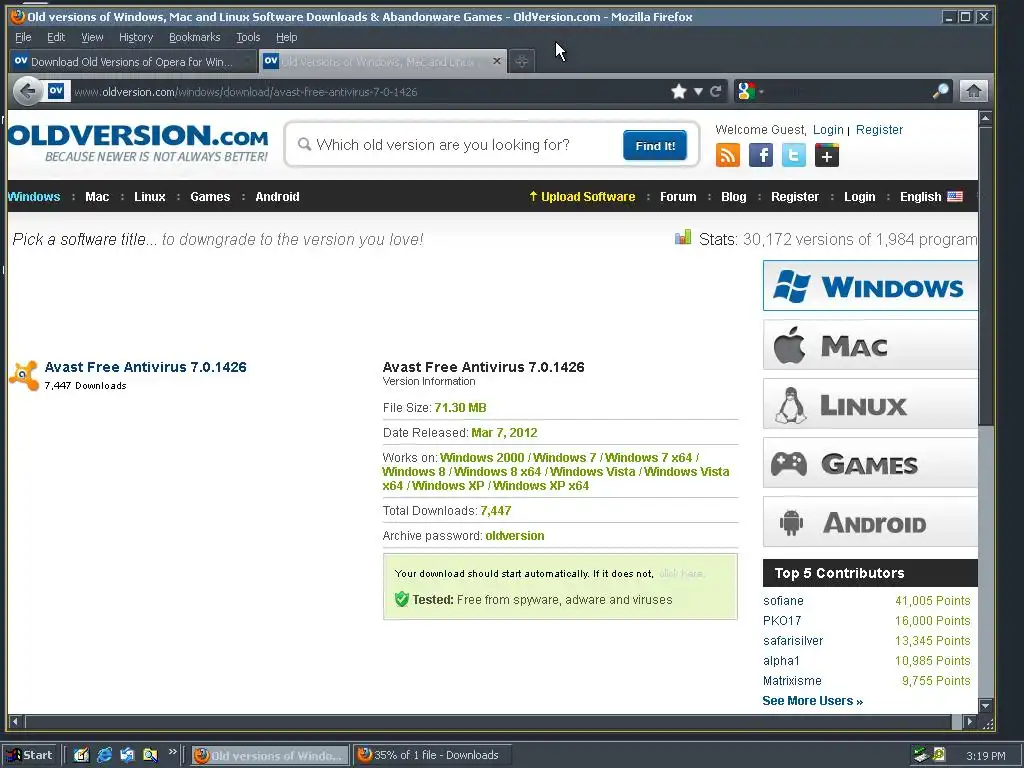
Task: Open the Google search engine selector
Action: 749,91
